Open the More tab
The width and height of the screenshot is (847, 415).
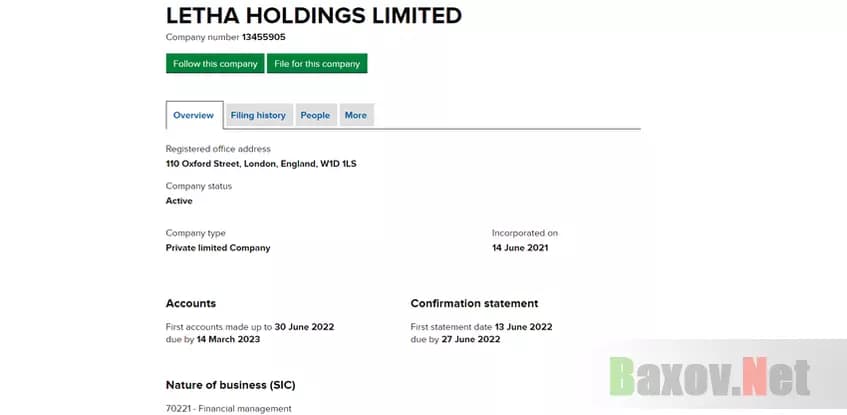click(x=356, y=116)
